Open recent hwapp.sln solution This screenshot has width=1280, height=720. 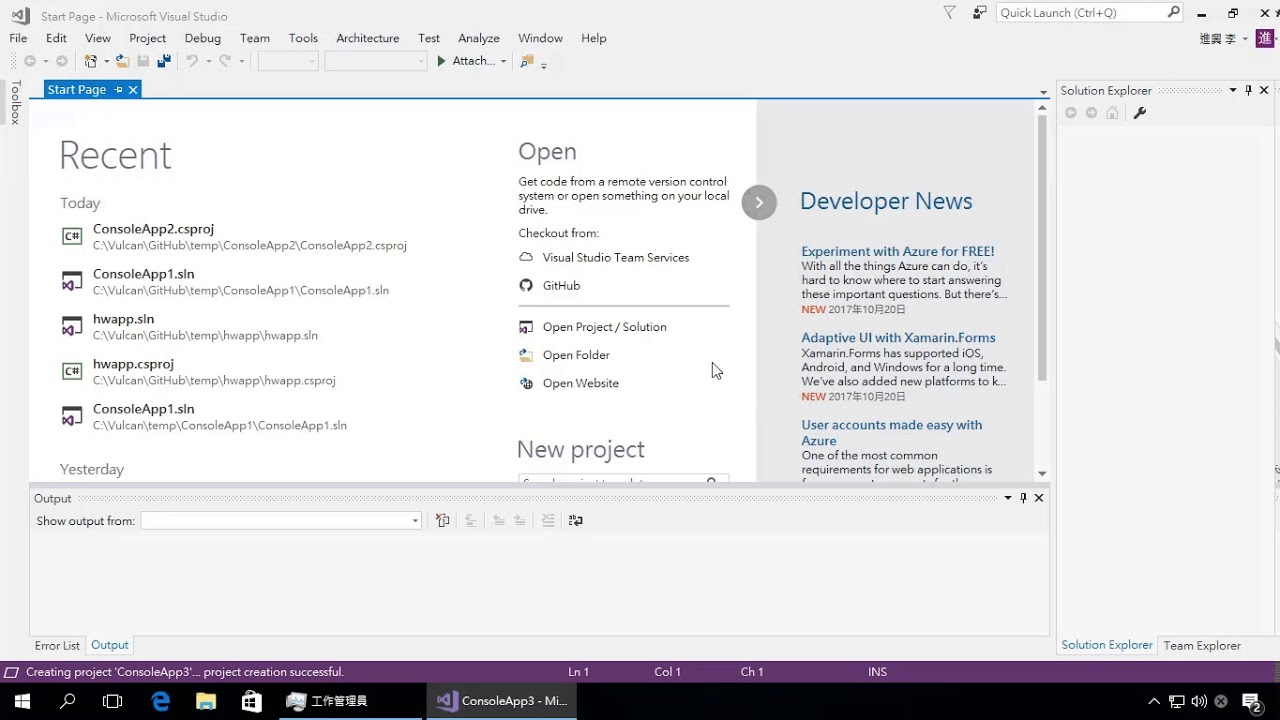189,327
